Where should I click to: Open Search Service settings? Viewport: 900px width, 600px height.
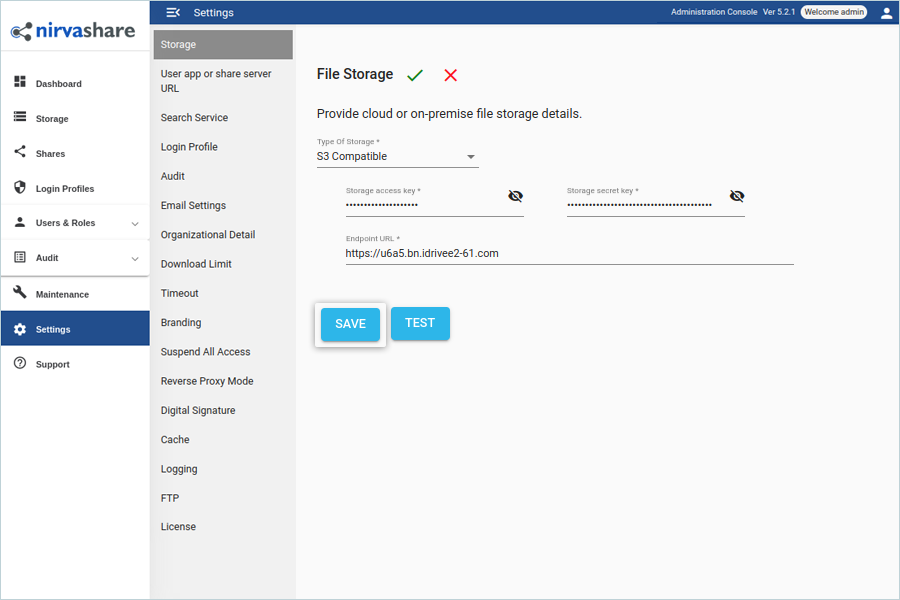coord(194,118)
